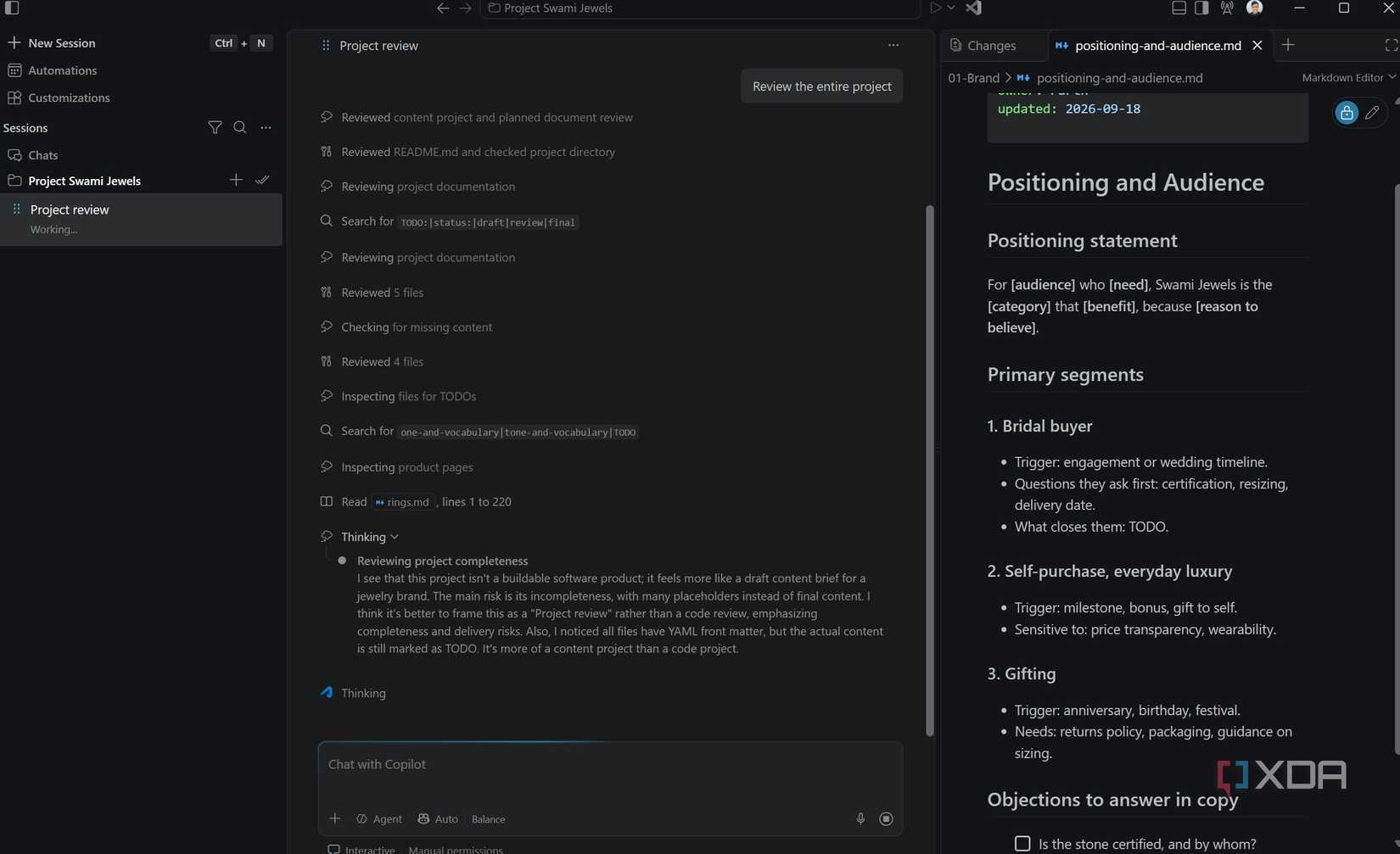Add a new session to Project Swami Jewels
Image resolution: width=1400 pixels, height=854 pixels.
[236, 180]
